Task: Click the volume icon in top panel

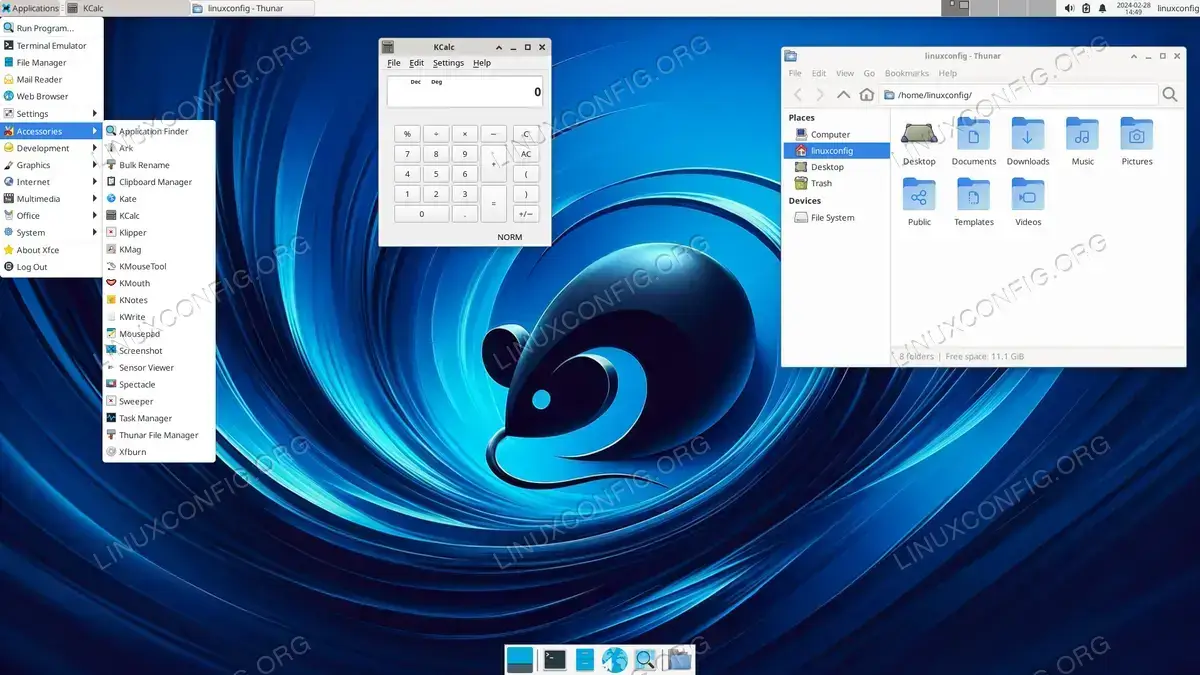Action: (x=1069, y=8)
